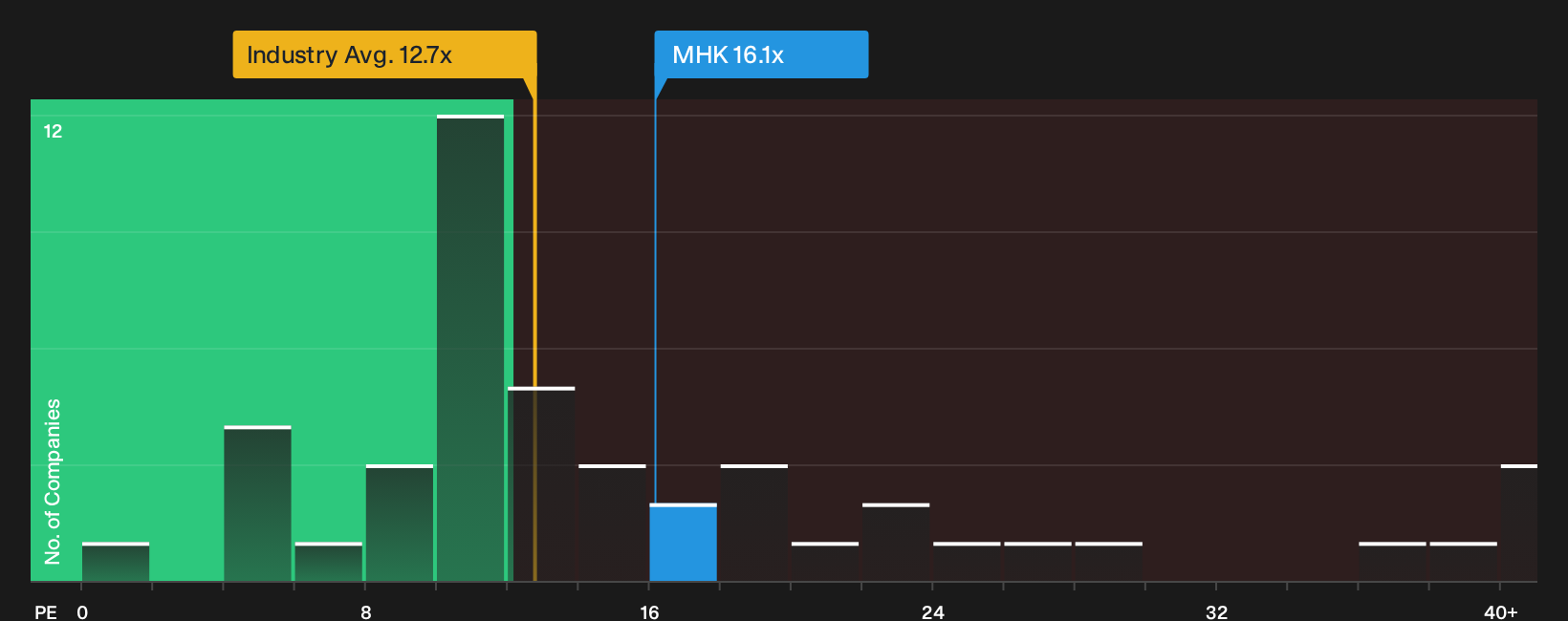Click the 40+ bar at right edge
Viewport: 1568px width, 621px height.
click(x=1518, y=523)
